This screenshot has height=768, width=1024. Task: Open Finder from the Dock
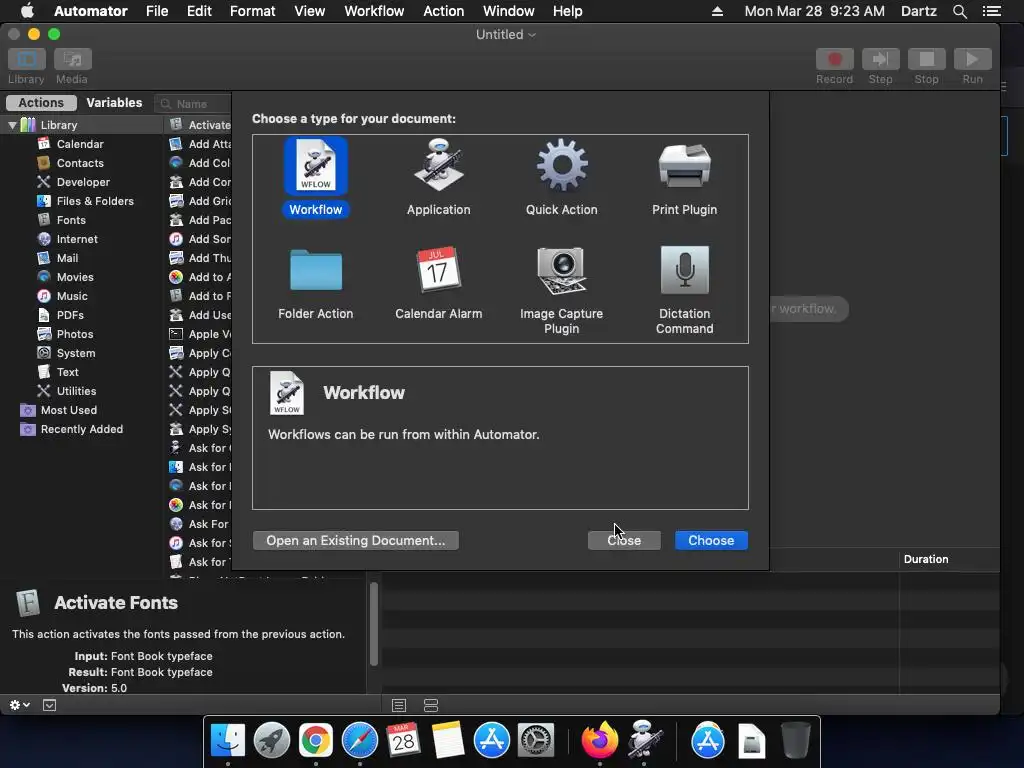pos(227,741)
